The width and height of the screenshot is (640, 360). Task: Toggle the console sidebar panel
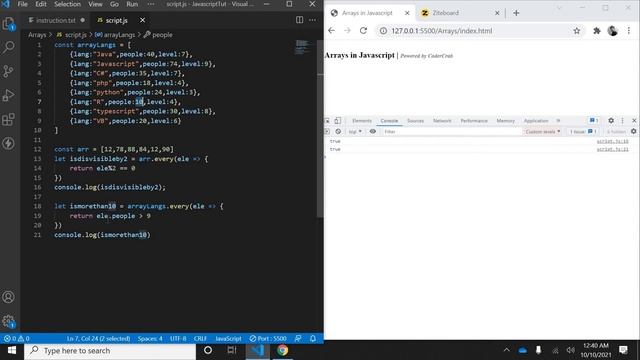tap(327, 131)
